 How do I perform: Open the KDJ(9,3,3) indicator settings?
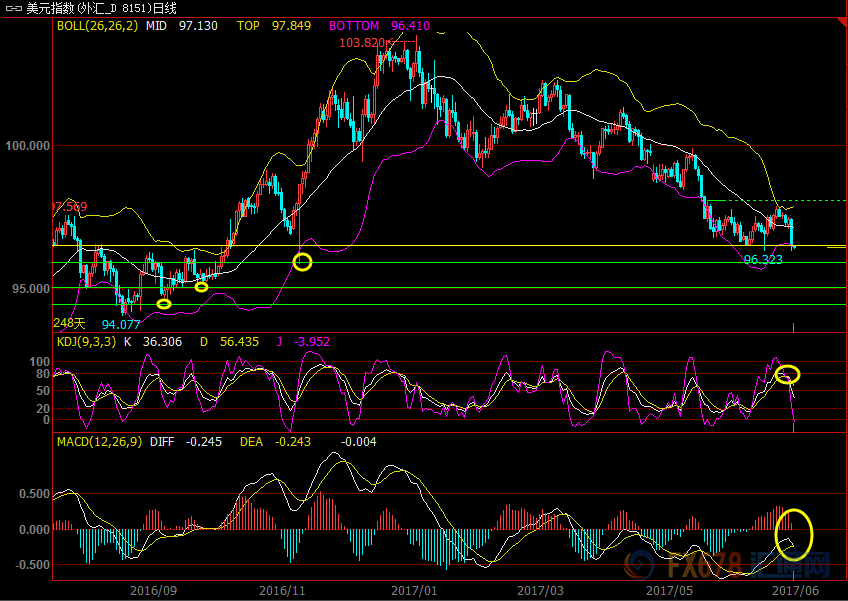[x=85, y=341]
